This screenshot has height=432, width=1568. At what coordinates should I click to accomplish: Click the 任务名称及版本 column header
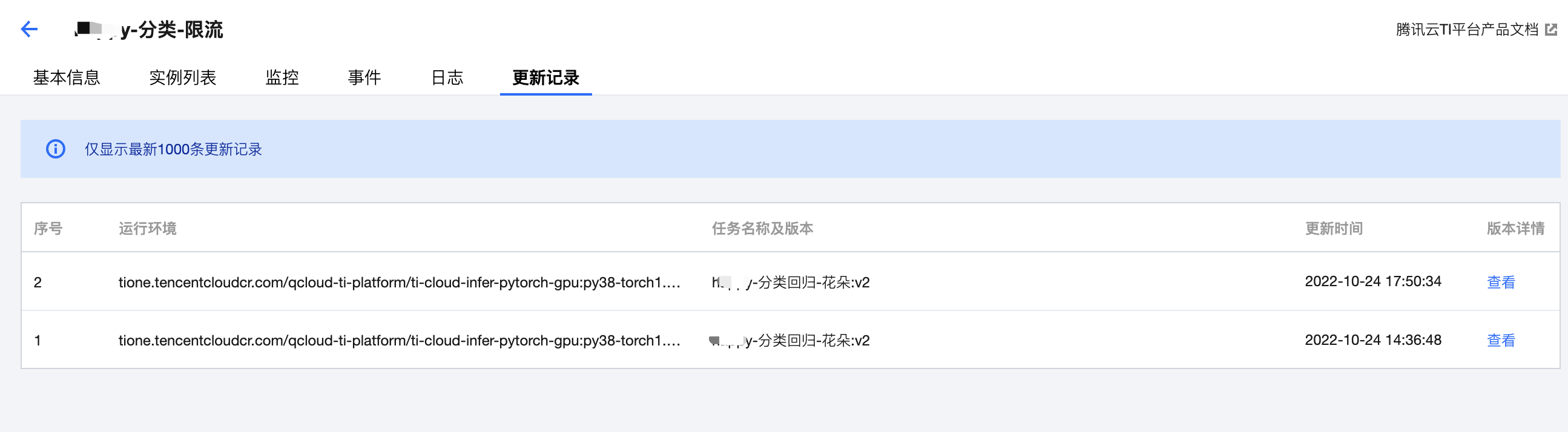tap(762, 229)
